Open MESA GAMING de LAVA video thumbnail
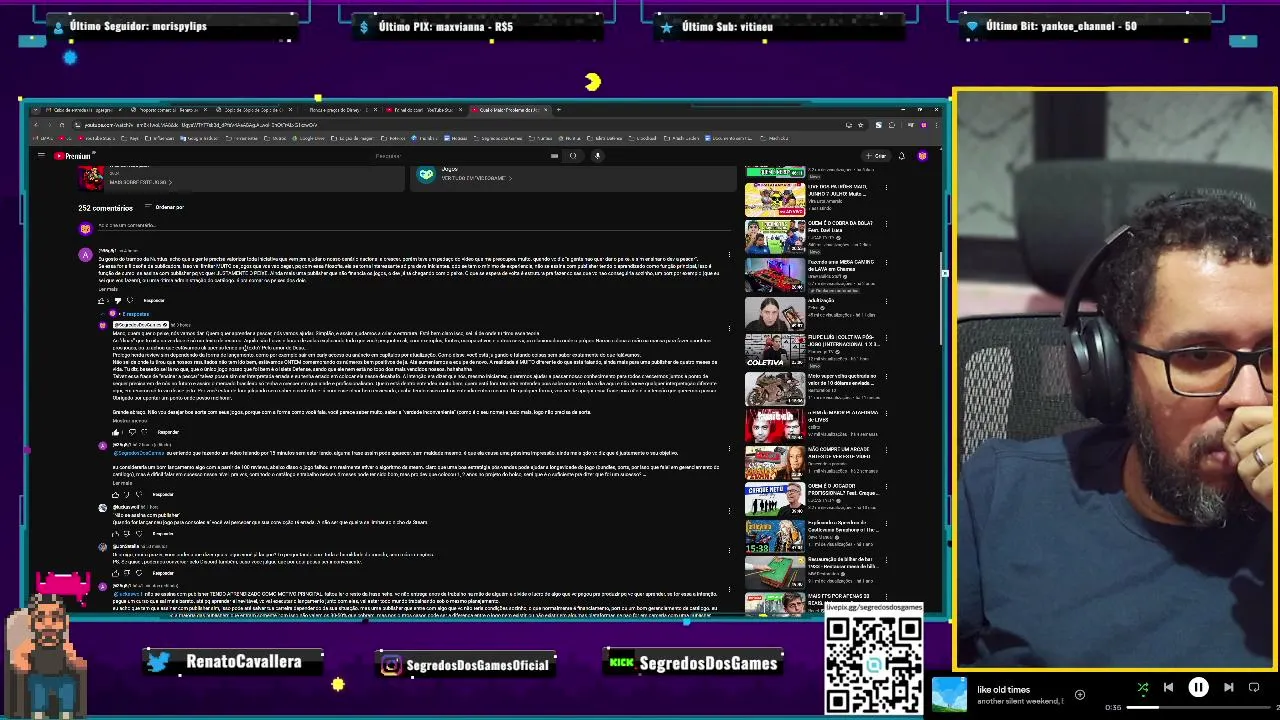1280x720 pixels. click(774, 276)
